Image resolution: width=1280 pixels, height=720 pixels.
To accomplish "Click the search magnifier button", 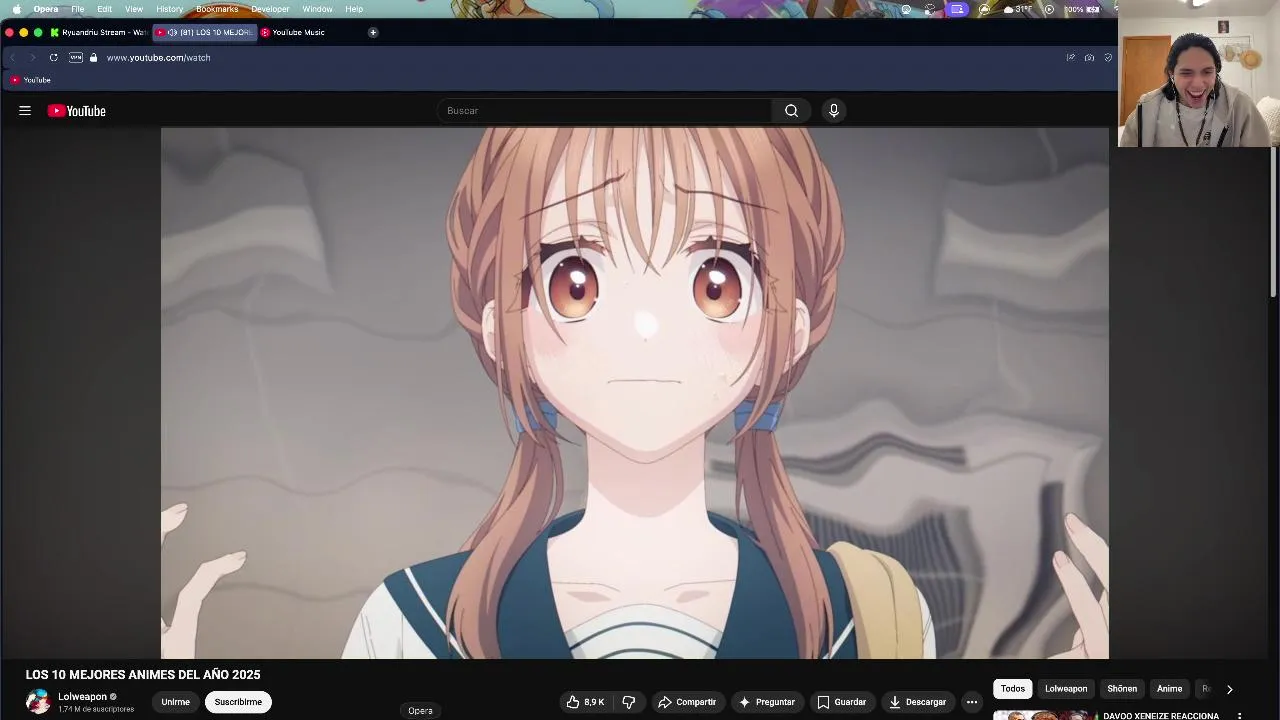I will (x=791, y=111).
